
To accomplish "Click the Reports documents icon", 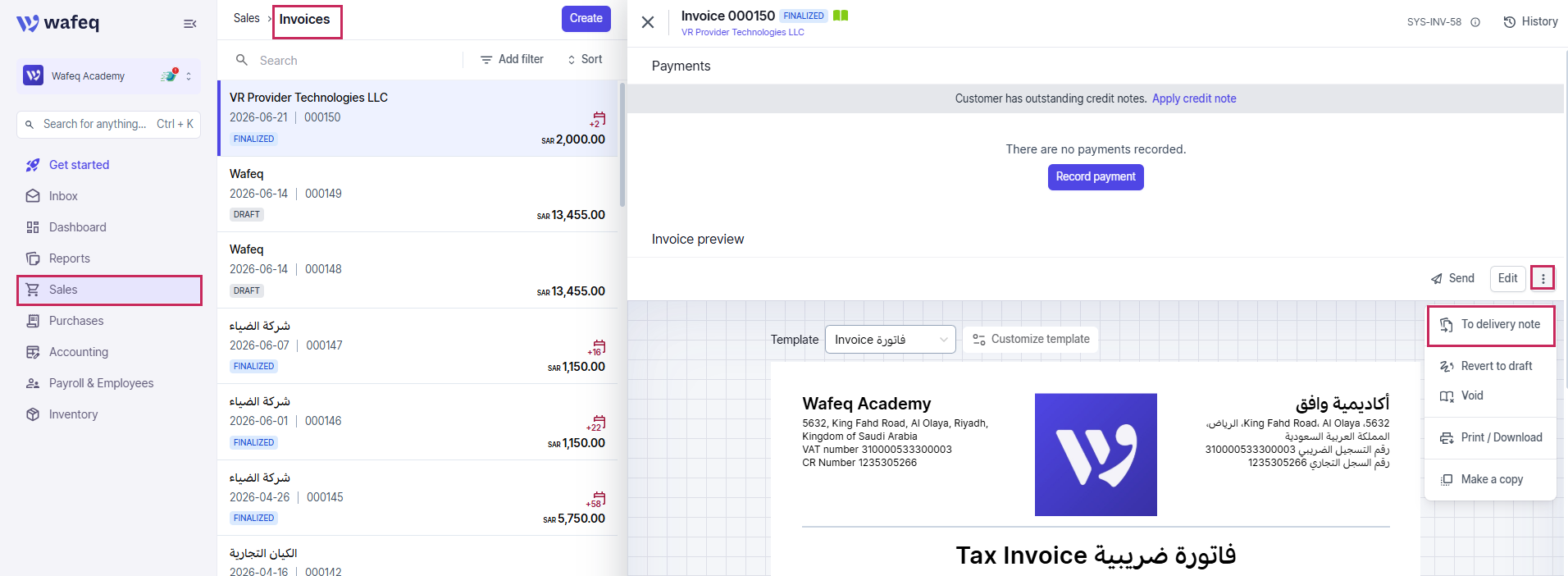I will tap(33, 258).
